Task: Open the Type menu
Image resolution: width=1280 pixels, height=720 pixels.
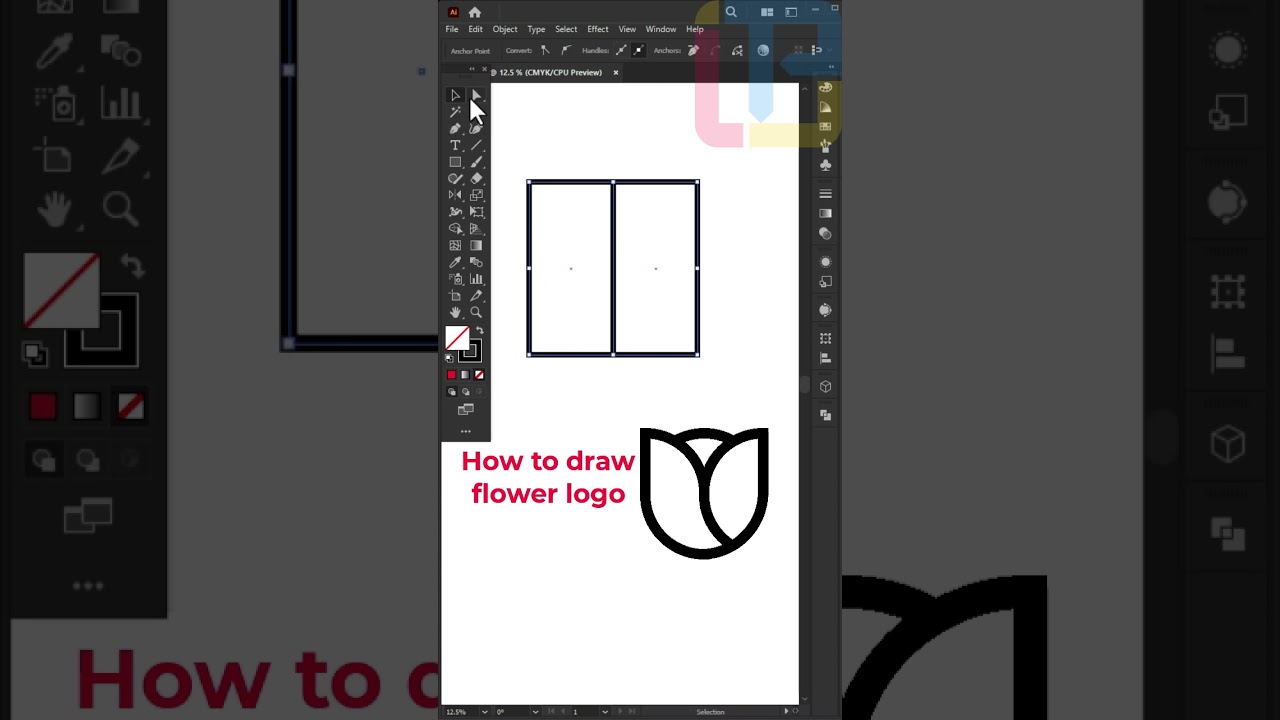Action: click(536, 29)
